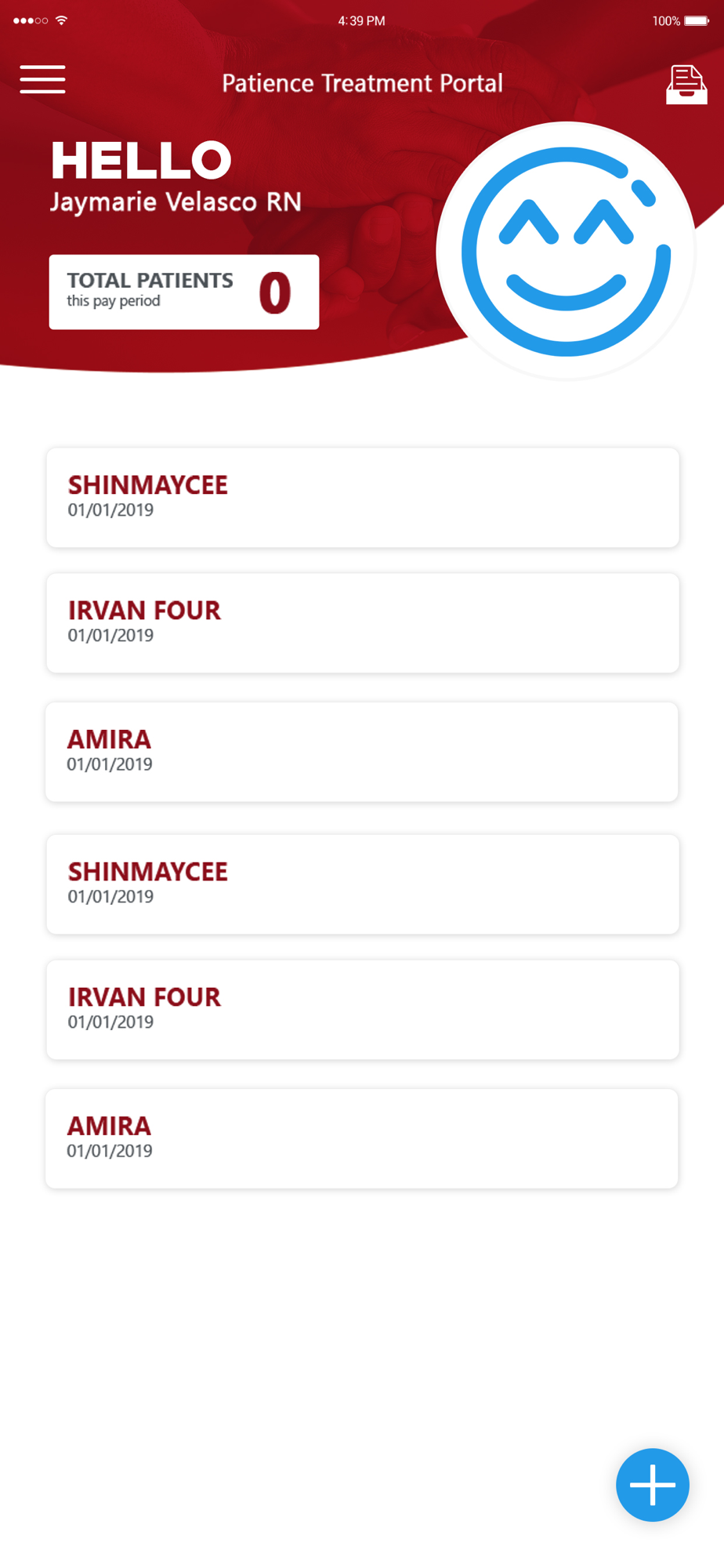Tap the 100% battery percentage text

pos(666,21)
